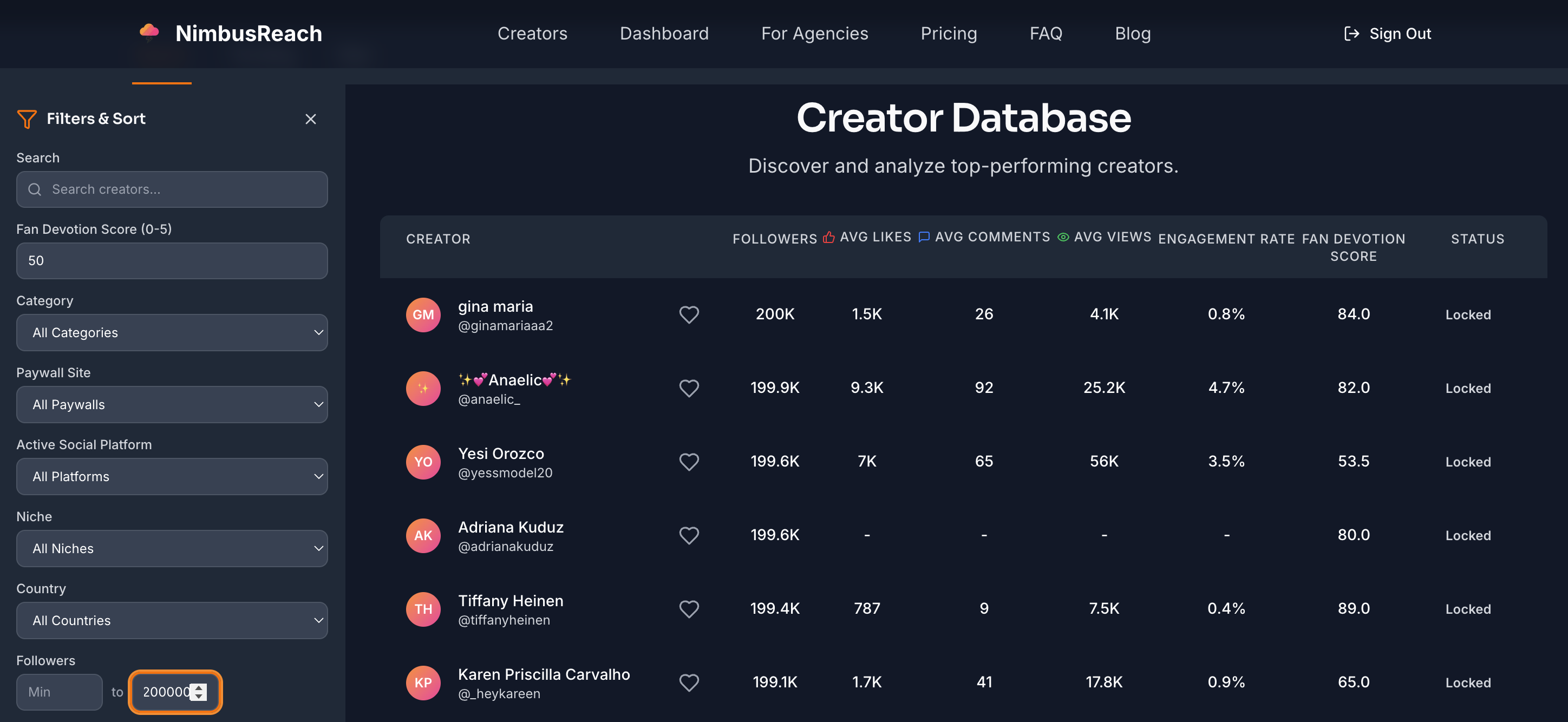Click the GM avatar for gina maria
Viewport: 1568px width, 722px height.
(423, 314)
